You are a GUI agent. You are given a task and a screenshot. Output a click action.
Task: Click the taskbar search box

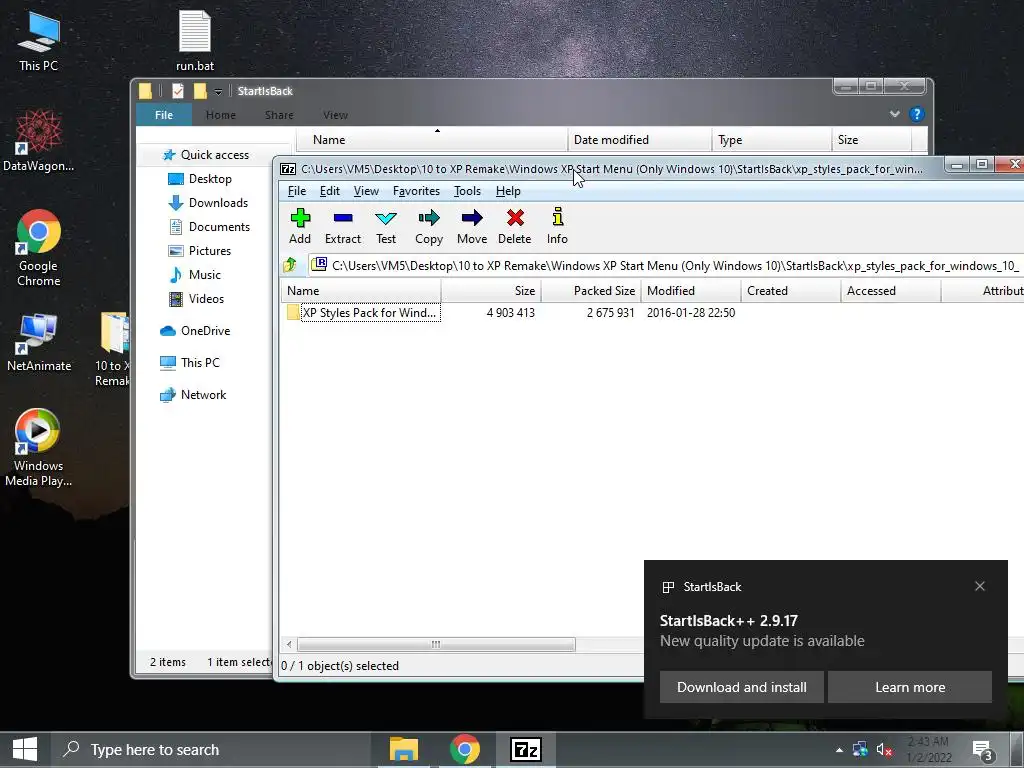[x=210, y=750]
